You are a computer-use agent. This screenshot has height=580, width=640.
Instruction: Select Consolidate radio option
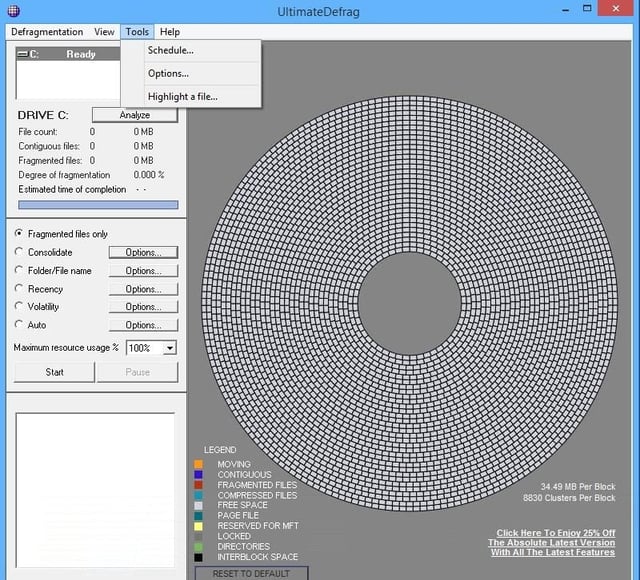[19, 252]
